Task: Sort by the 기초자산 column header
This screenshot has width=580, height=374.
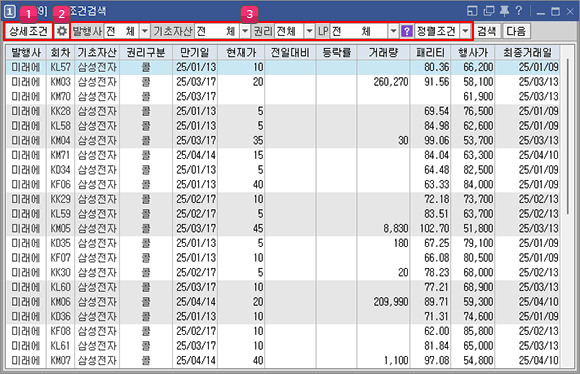Action: (97, 53)
